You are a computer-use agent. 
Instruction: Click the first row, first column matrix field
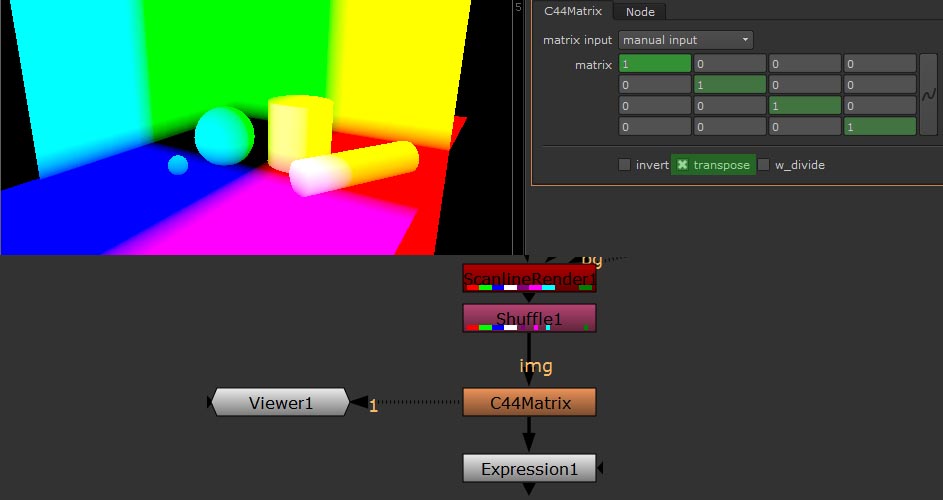655,64
